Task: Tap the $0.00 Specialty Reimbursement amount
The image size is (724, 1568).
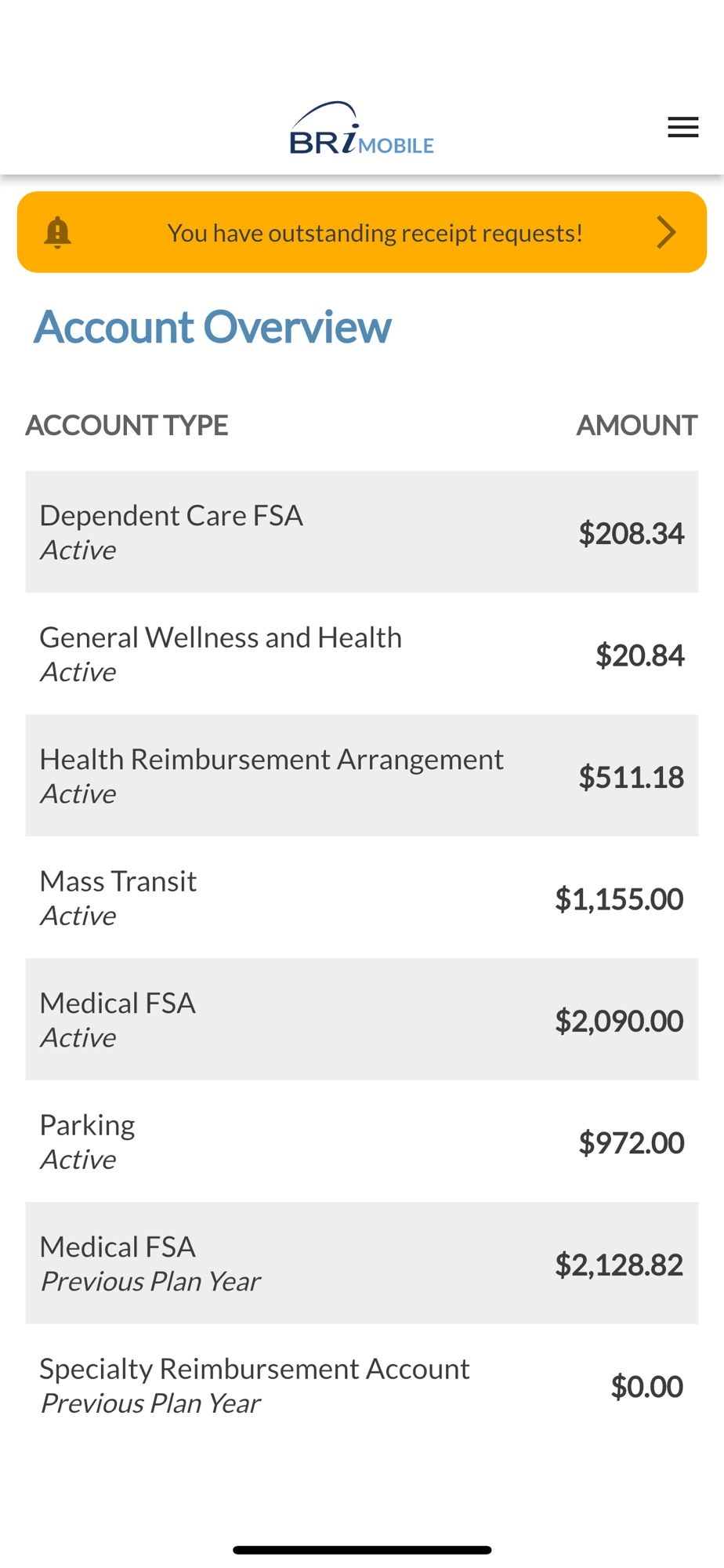Action: (647, 1387)
